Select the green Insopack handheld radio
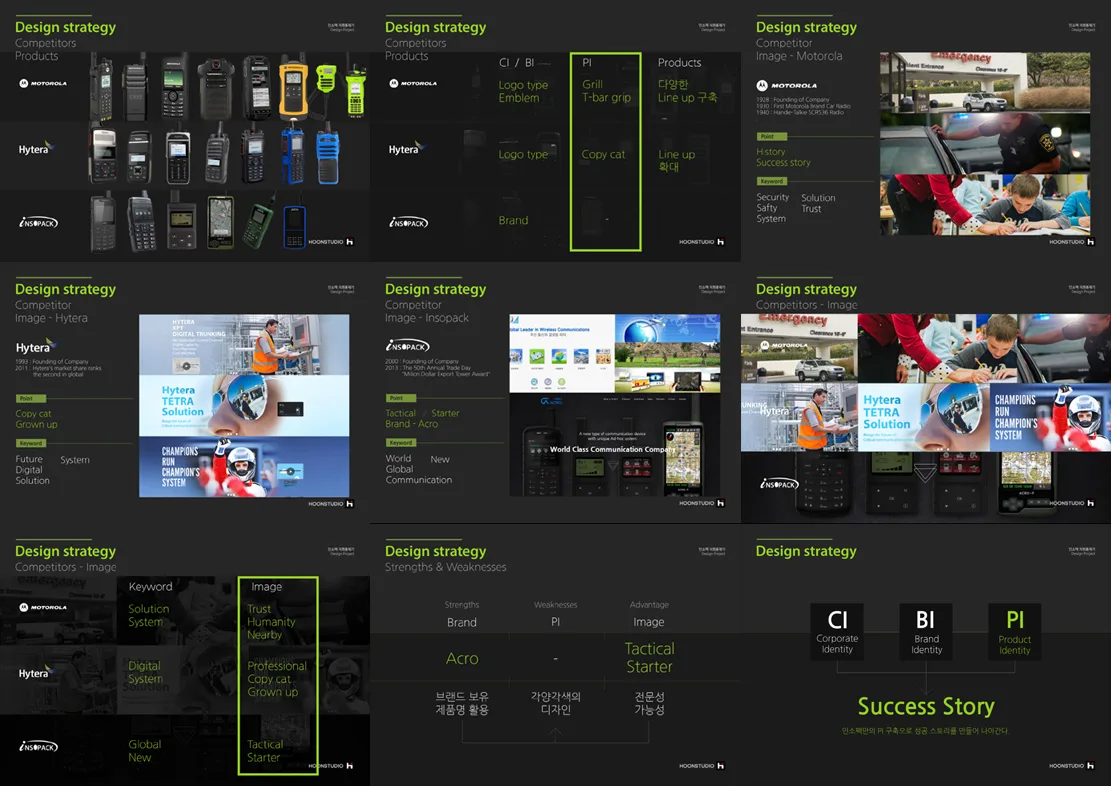1111x786 pixels. tap(259, 222)
